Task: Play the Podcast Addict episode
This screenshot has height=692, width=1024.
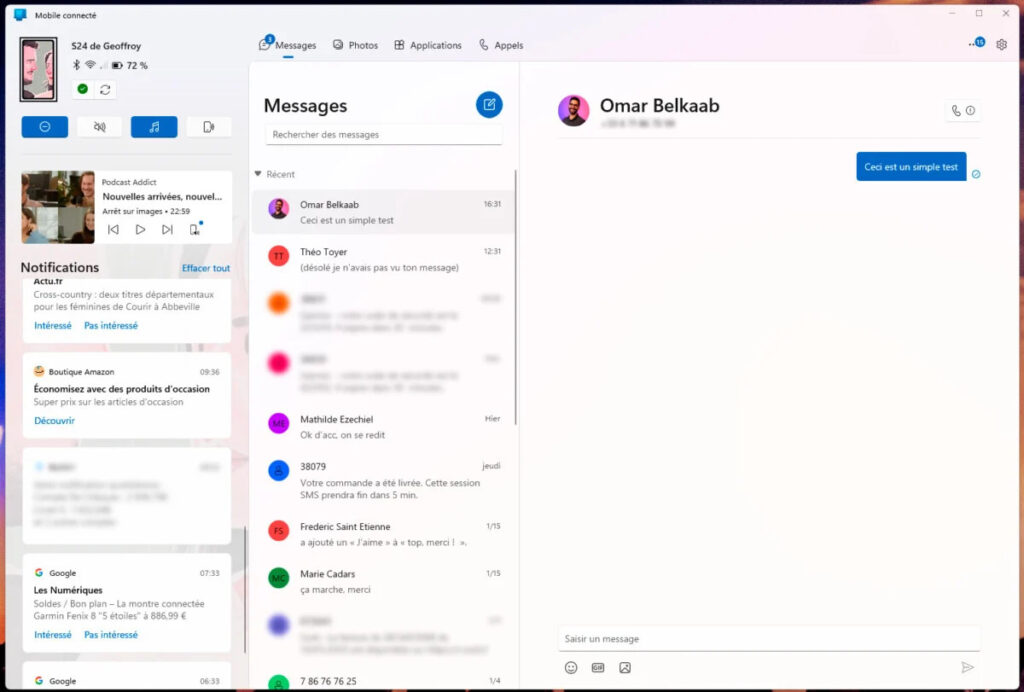Action: pos(140,228)
